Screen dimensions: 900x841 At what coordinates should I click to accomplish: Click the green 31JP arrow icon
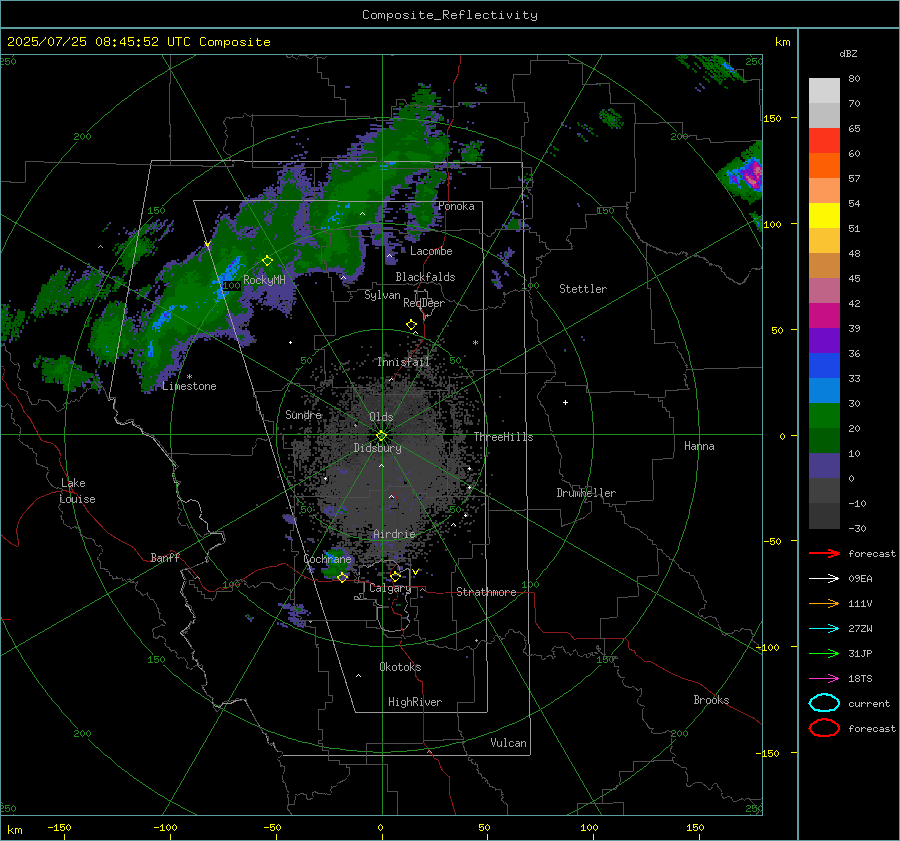(x=824, y=653)
